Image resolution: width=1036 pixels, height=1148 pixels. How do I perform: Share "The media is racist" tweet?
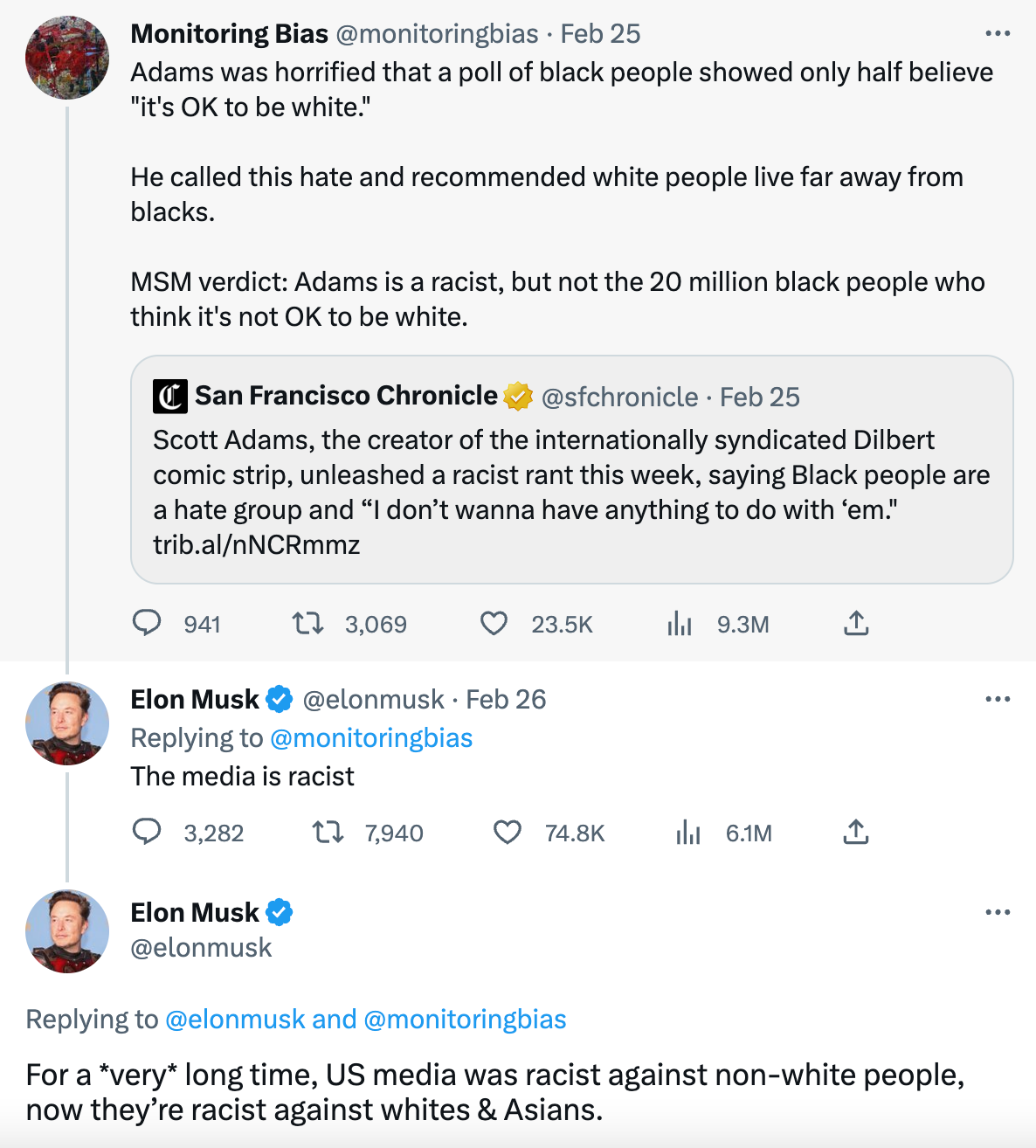click(x=856, y=832)
